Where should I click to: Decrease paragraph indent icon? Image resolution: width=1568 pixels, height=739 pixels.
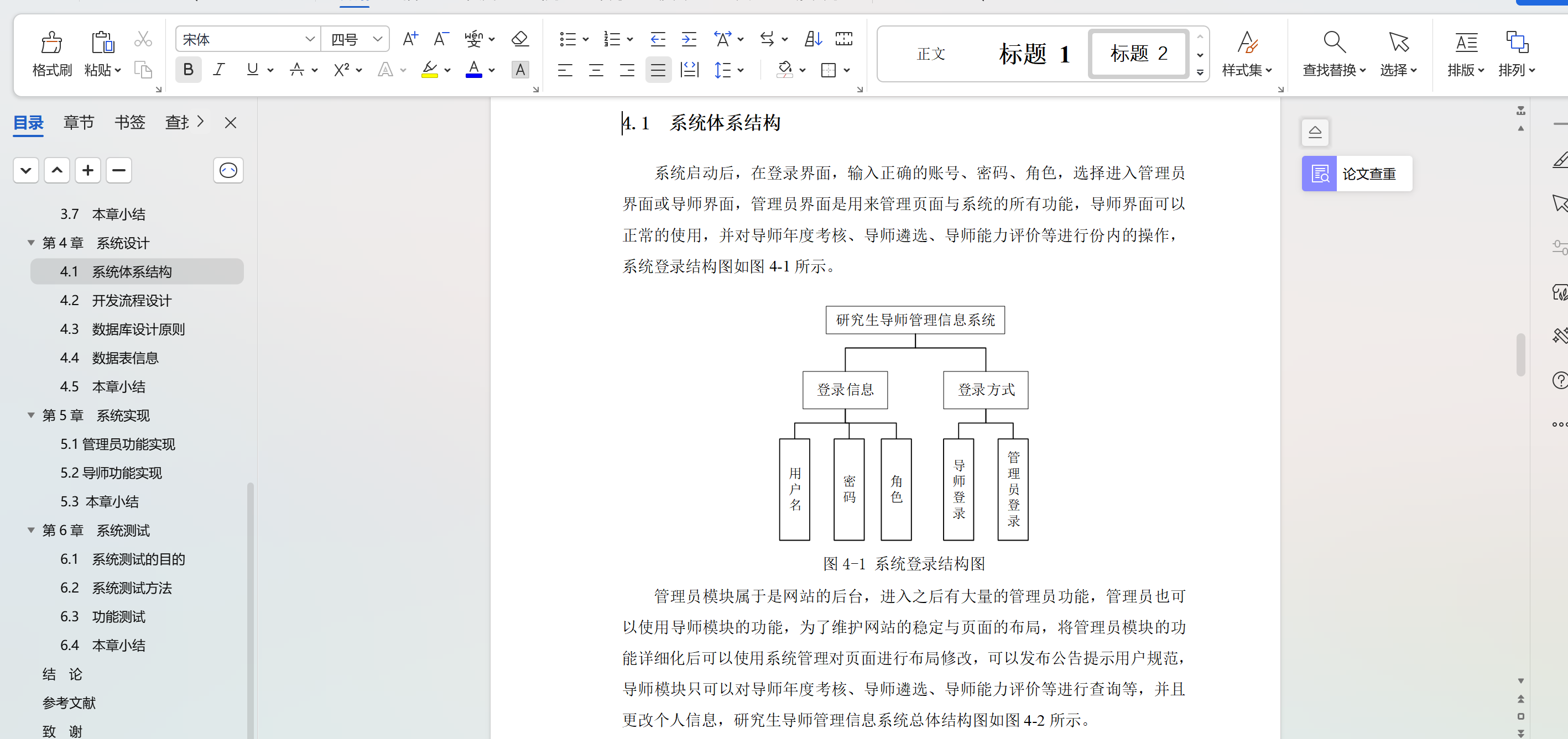(658, 39)
